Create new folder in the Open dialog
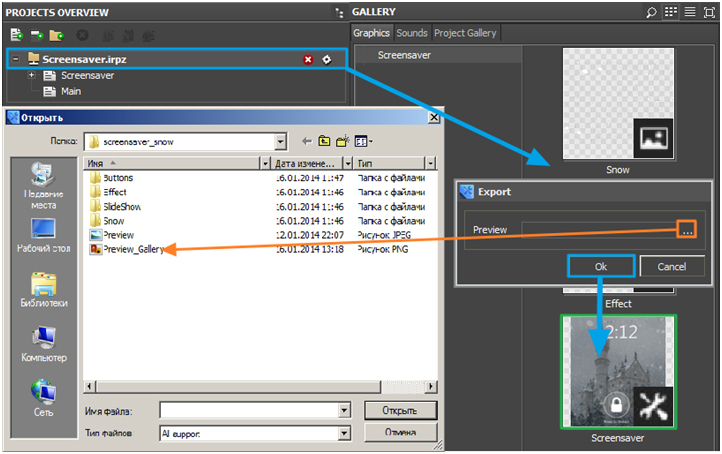 tap(342, 142)
